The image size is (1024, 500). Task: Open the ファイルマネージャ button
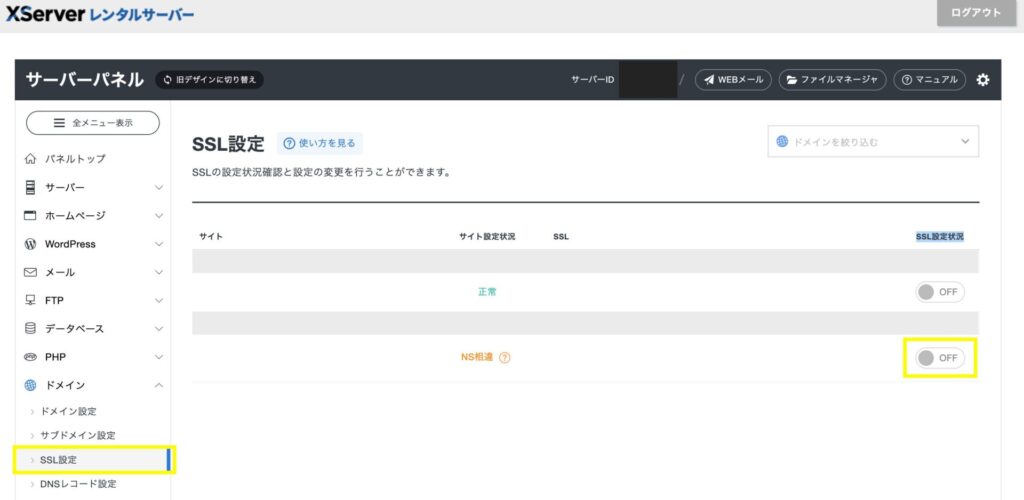point(832,80)
